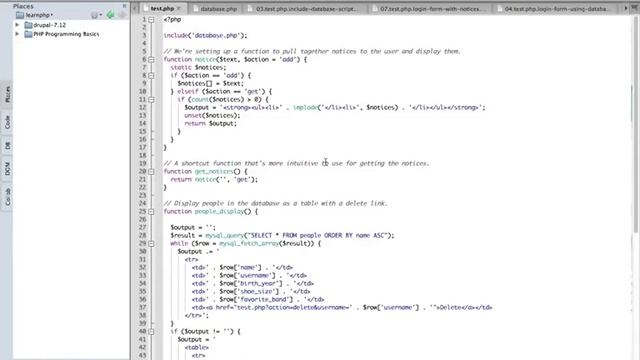Collapse the get_notices function fold on line 20
The width and height of the screenshot is (640, 360).
click(x=151, y=171)
